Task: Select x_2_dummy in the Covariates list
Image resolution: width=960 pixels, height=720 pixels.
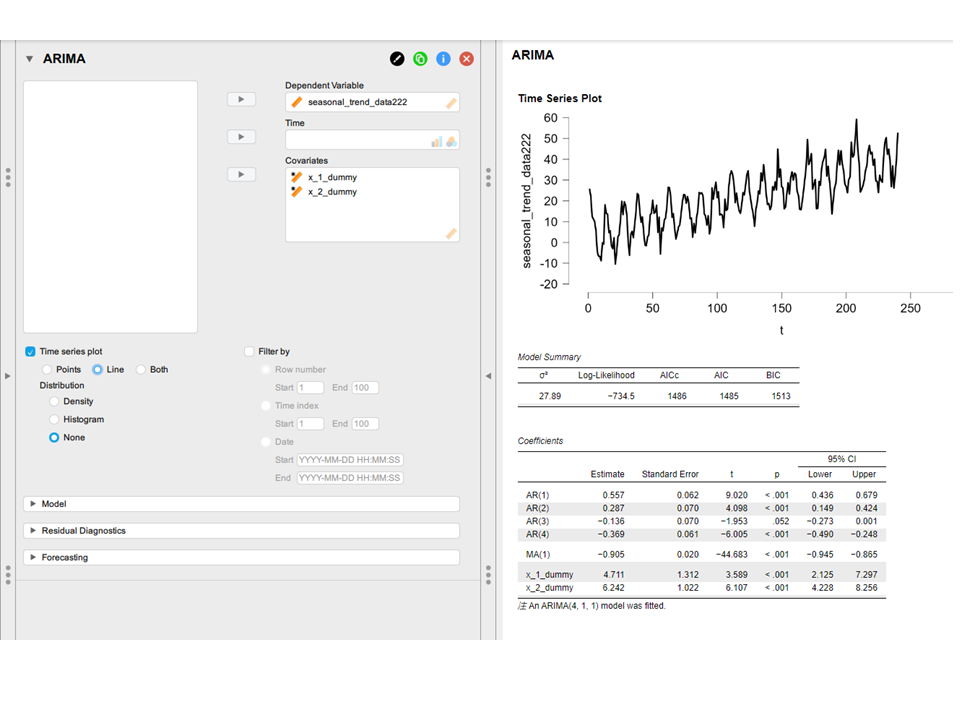Action: (x=331, y=192)
